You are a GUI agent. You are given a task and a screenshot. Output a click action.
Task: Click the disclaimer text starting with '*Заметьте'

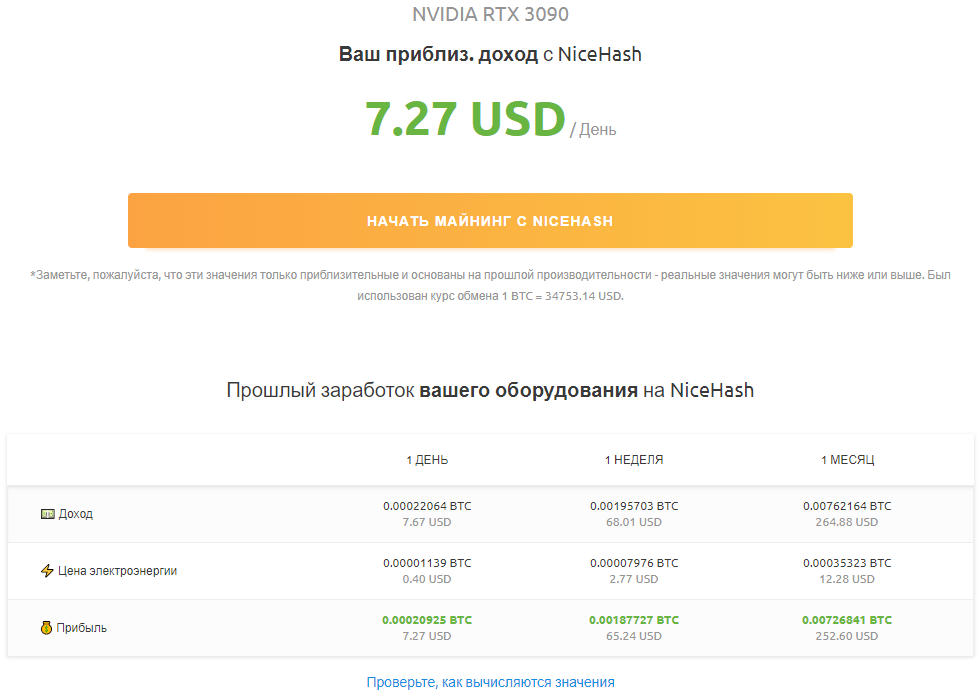click(490, 285)
